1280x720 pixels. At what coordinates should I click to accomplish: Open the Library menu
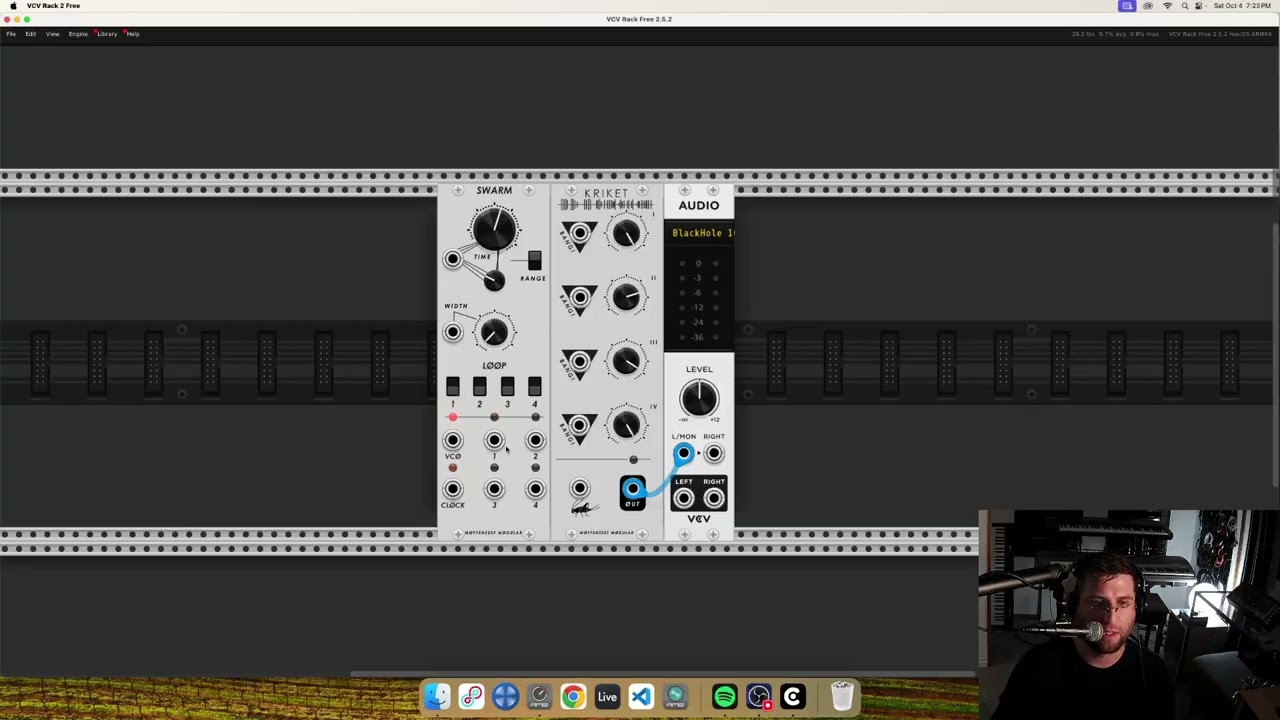[107, 34]
